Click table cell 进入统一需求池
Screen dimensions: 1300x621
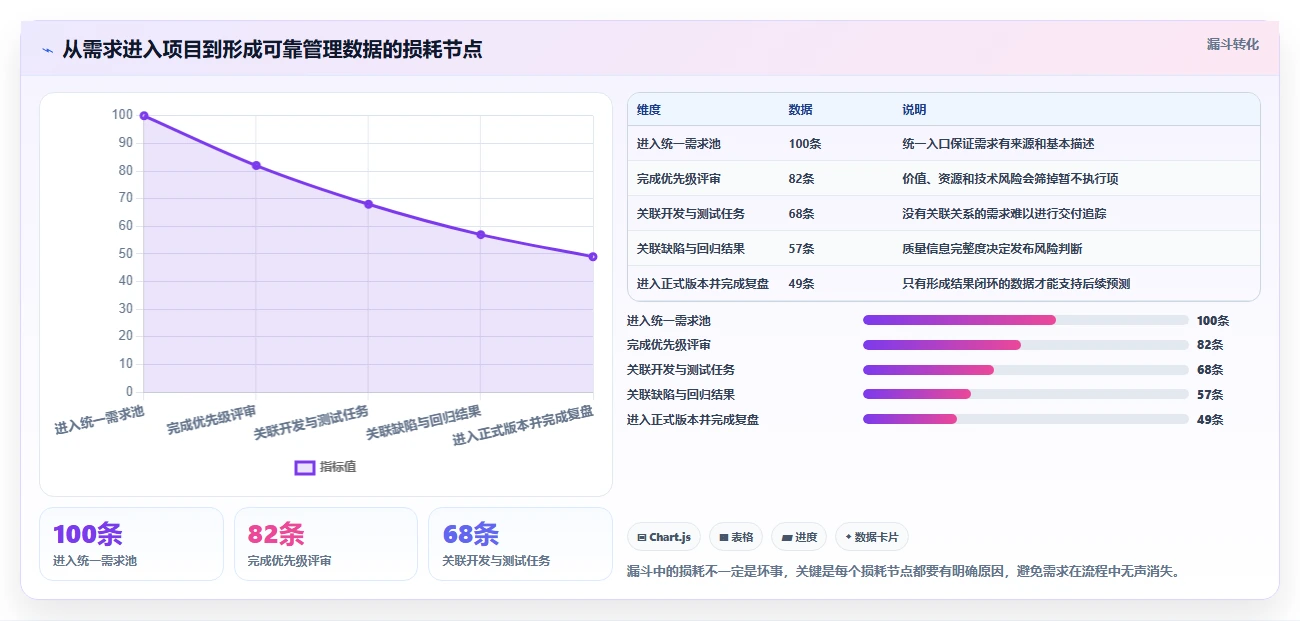point(678,144)
